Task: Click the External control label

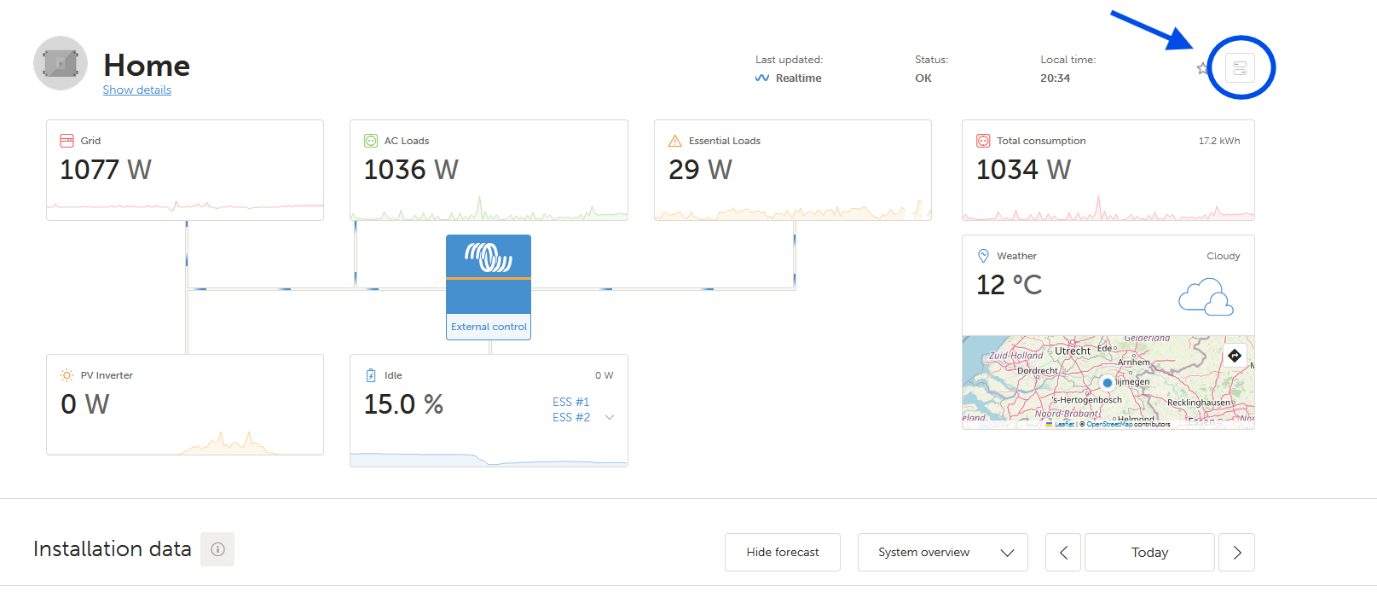Action: [489, 327]
